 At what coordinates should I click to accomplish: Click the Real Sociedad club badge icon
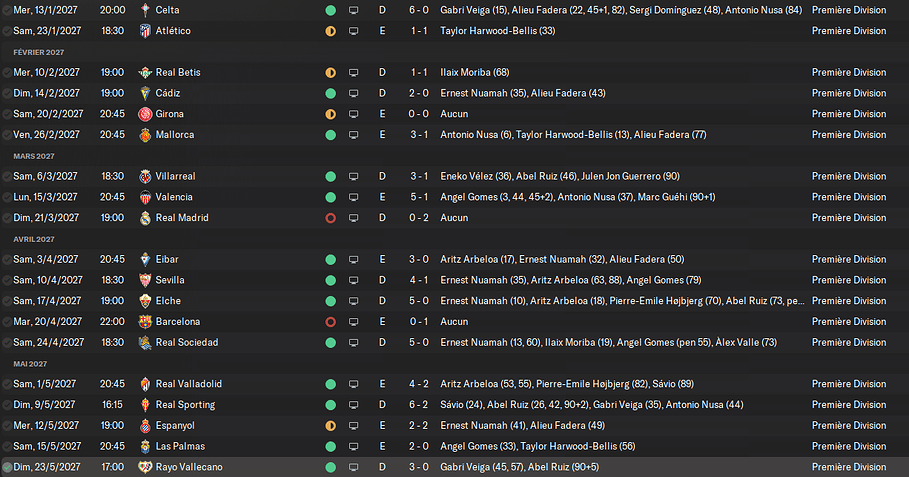[x=145, y=343]
